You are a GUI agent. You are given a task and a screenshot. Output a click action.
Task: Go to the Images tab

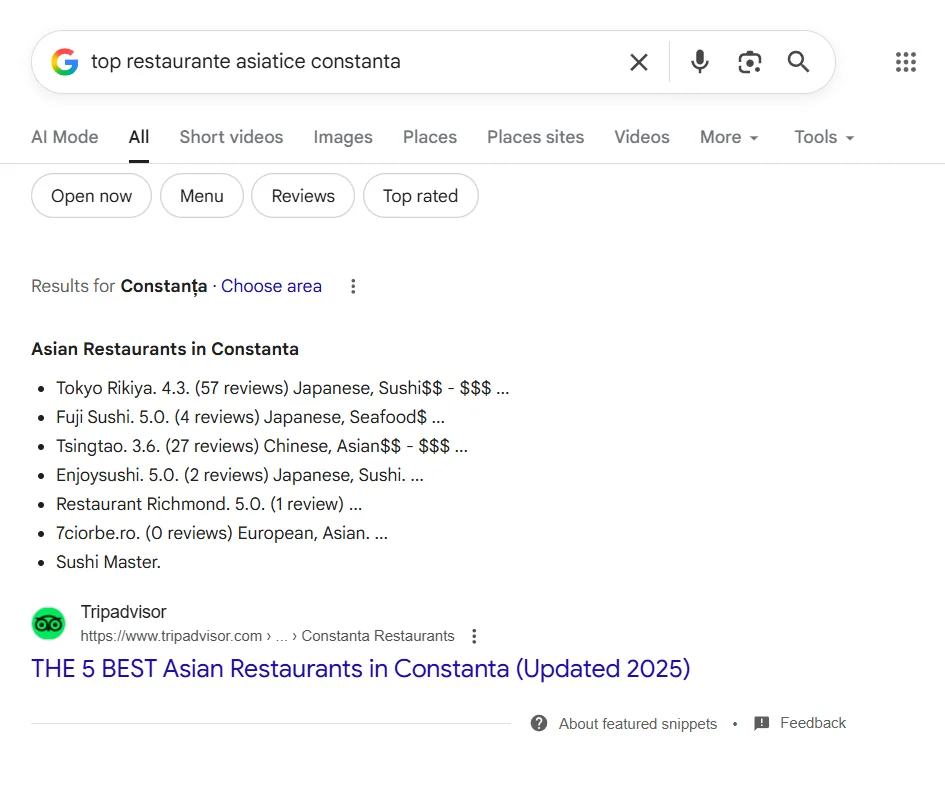click(343, 137)
